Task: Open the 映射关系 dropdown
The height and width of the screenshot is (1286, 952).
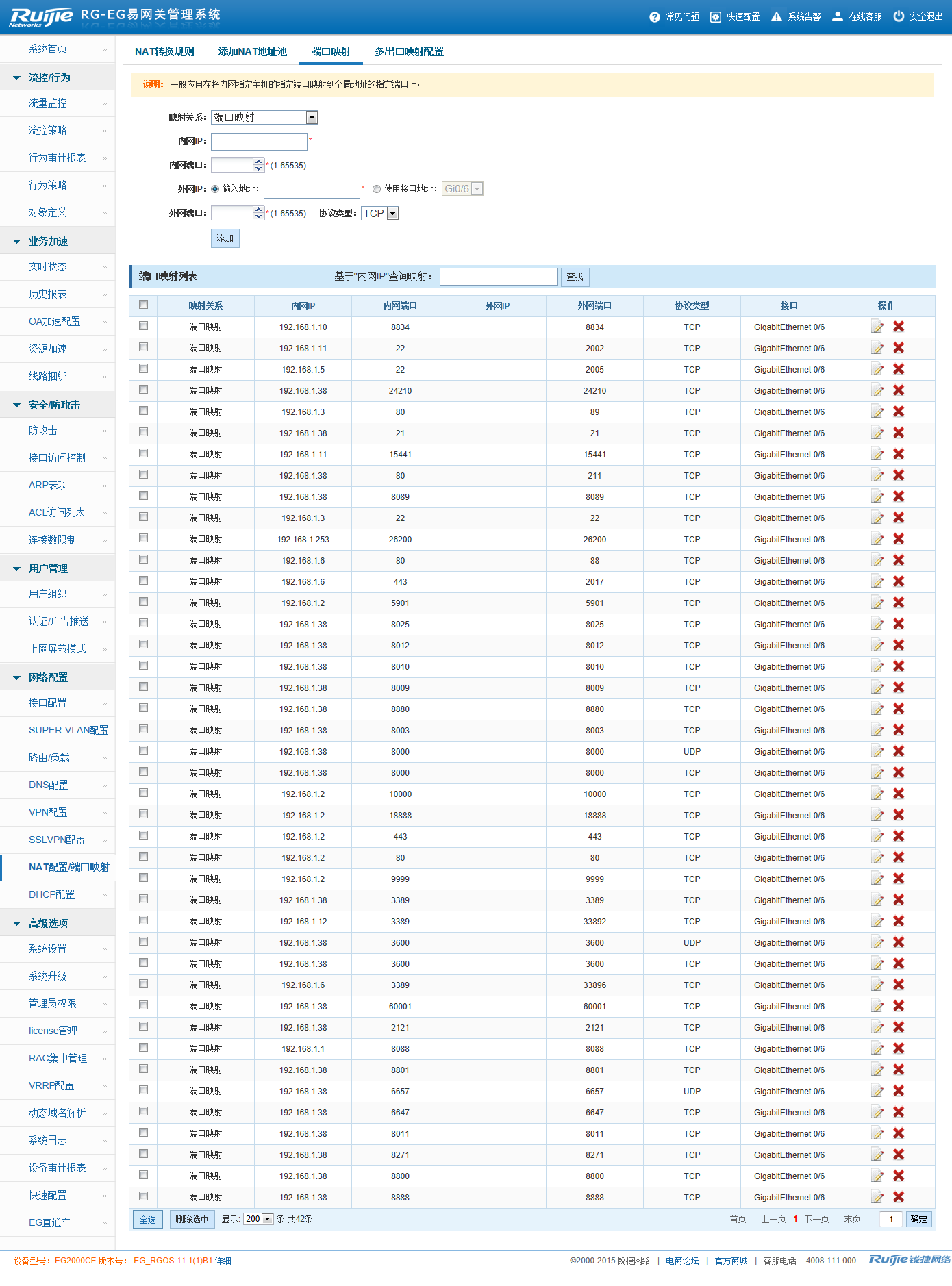Action: click(x=312, y=118)
